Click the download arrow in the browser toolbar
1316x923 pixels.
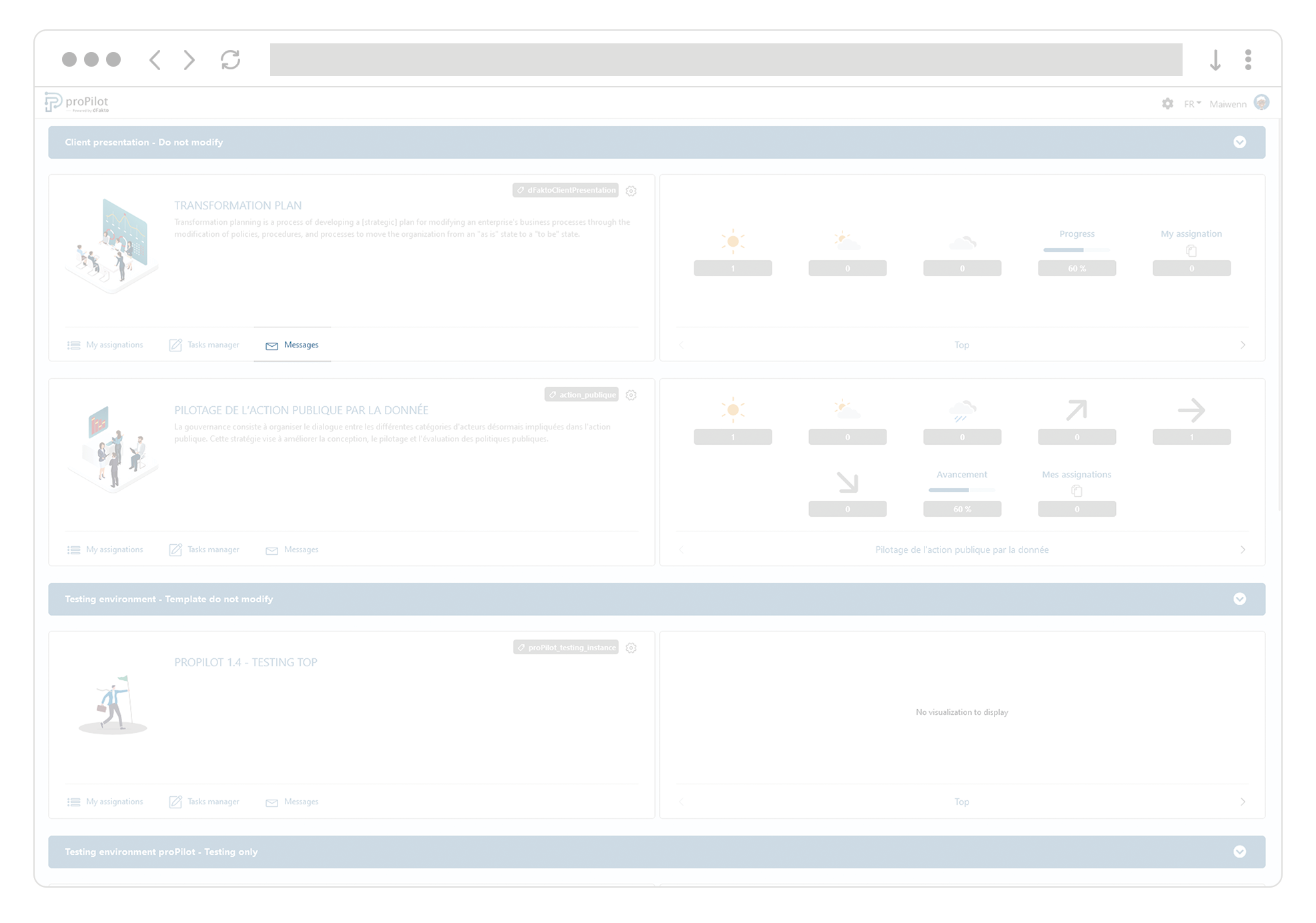pyautogui.click(x=1215, y=60)
